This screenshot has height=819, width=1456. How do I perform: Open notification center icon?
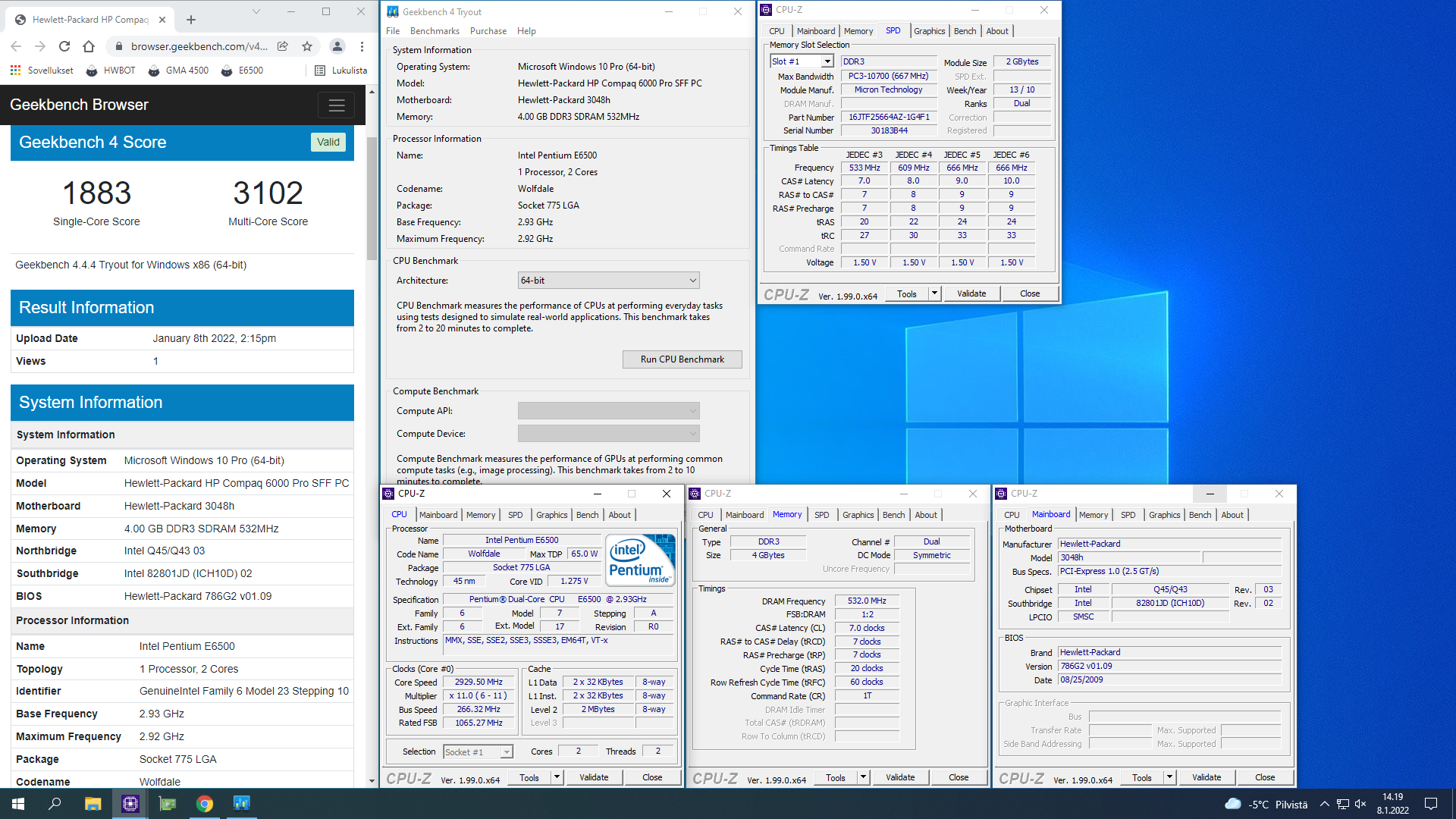[x=1431, y=805]
